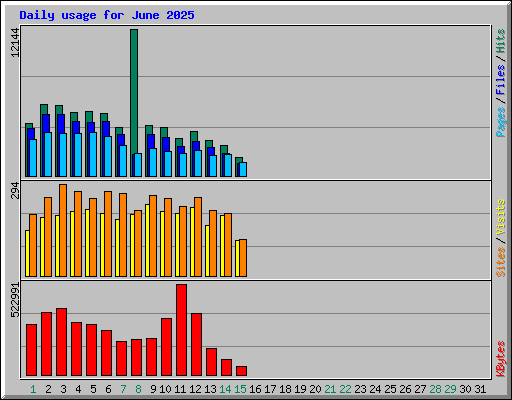512x400 pixels.
Task: Click day 4 on the x-axis
Action: [x=78, y=389]
